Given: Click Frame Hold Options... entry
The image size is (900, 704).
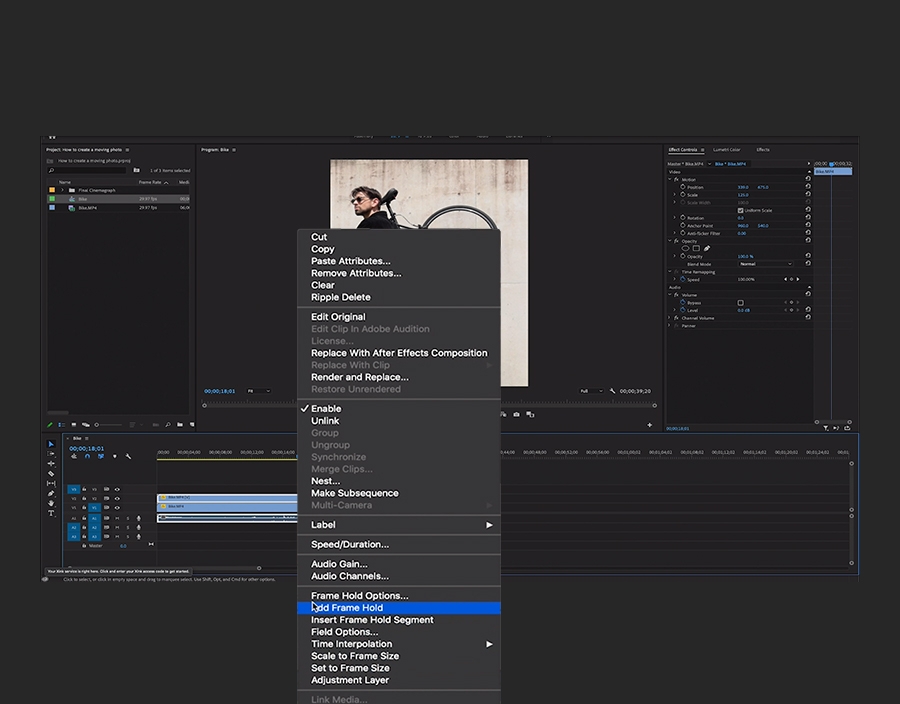Looking at the screenshot, I should 399,596.
